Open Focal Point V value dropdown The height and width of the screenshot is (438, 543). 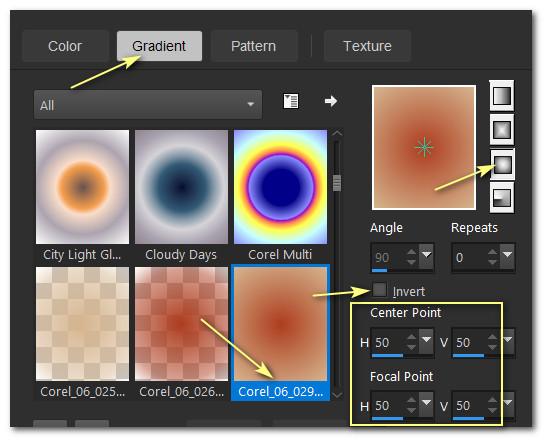(508, 404)
